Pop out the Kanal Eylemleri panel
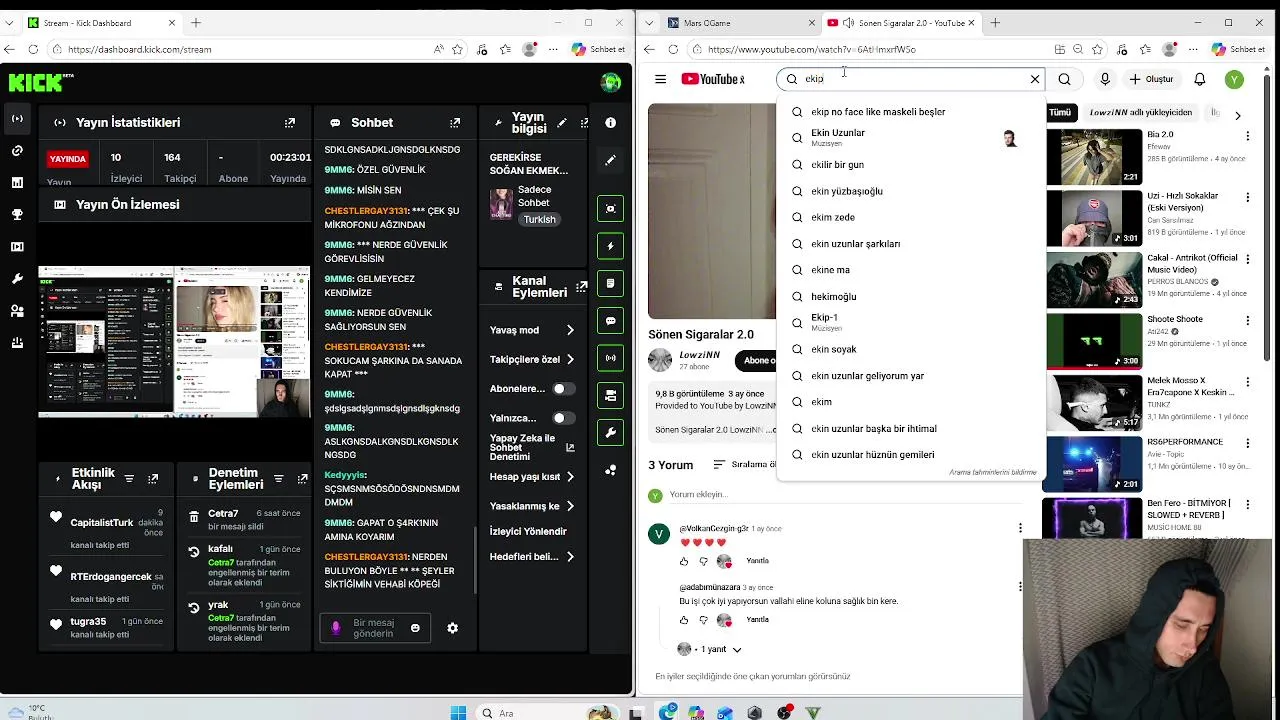This screenshot has height=720, width=1280. (x=582, y=288)
